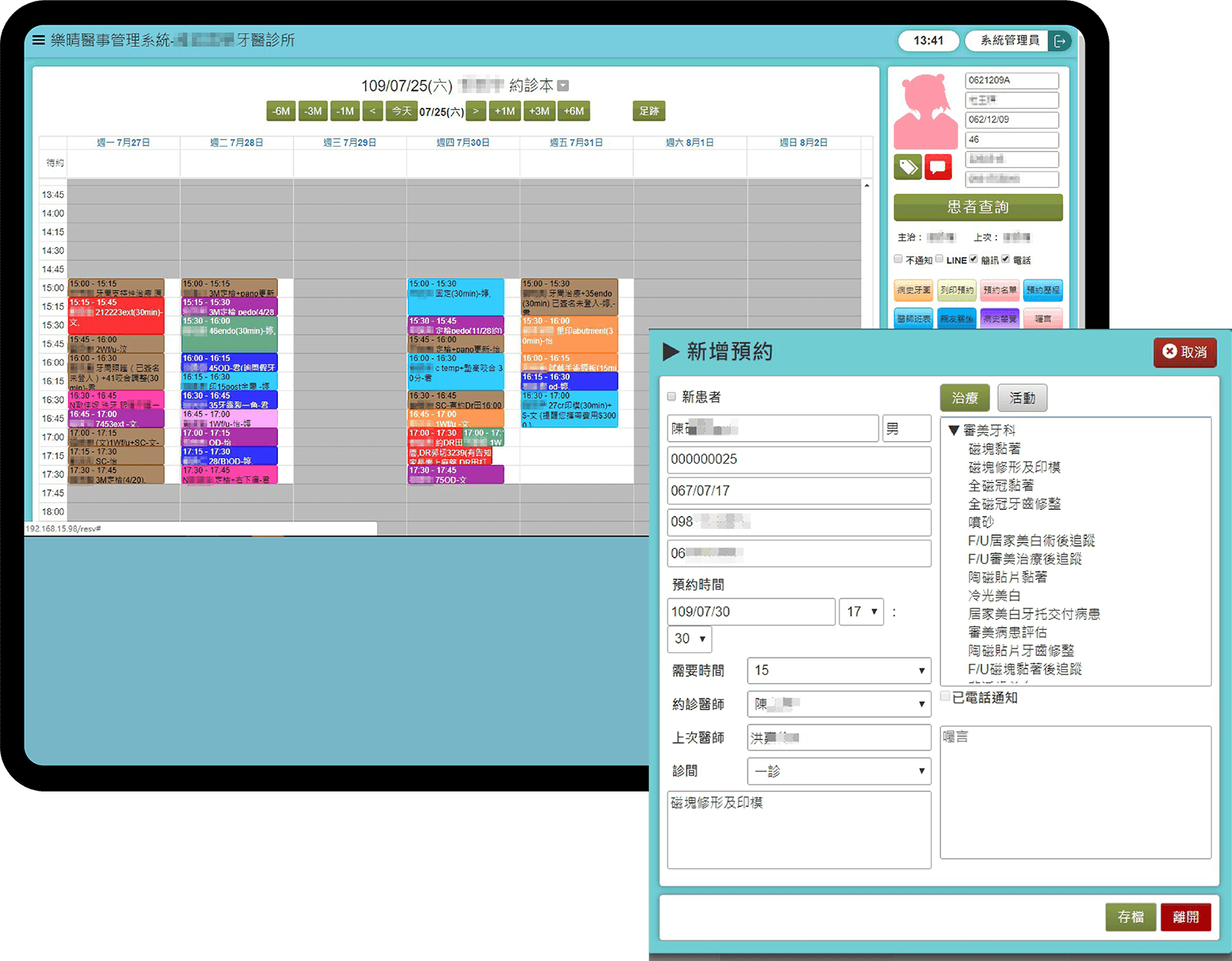Screen dimensions: 1232x961
Task: Go to previous day with the < arrow
Action: coord(373,111)
